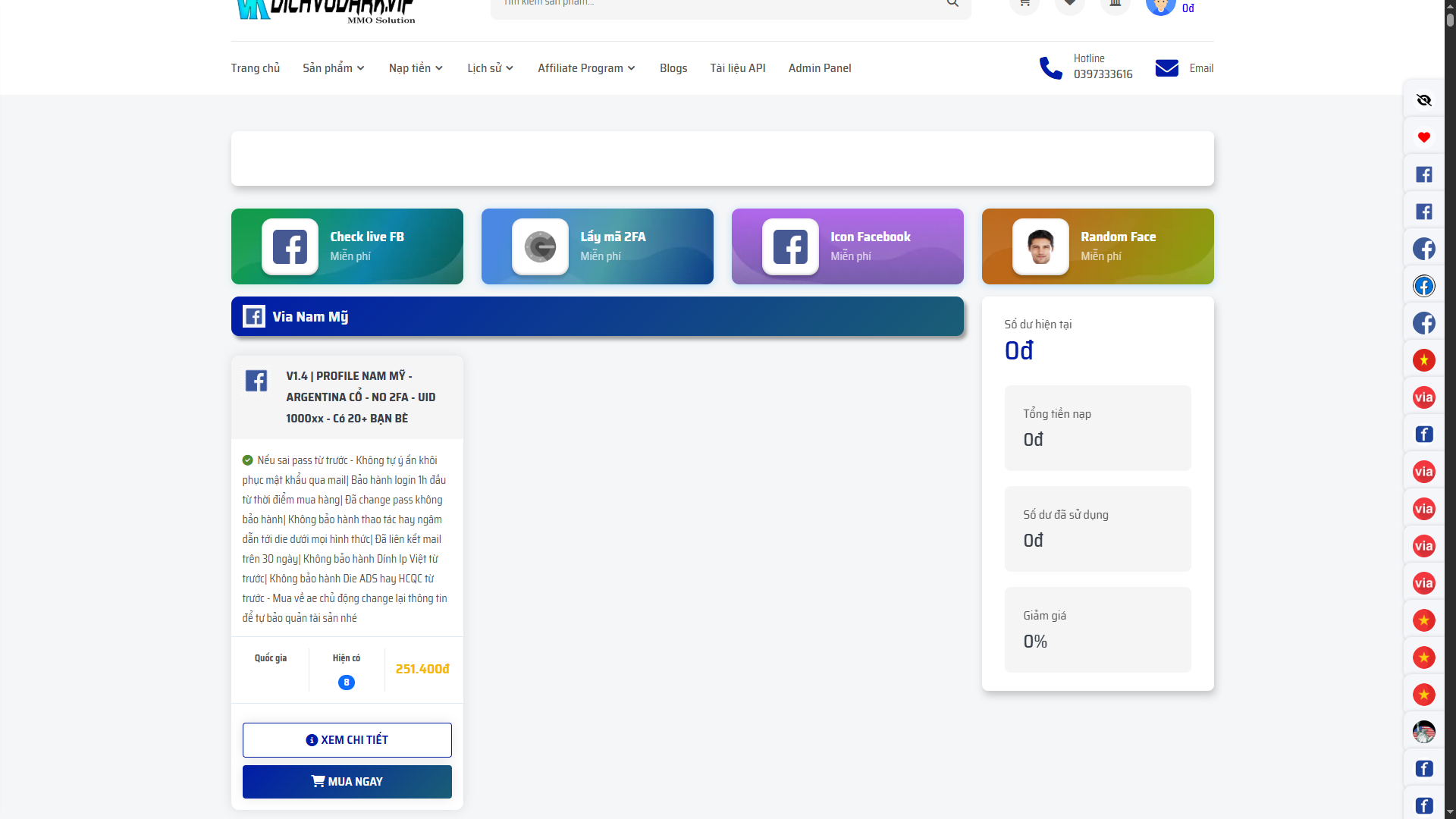Open the Tài liệu API page

(737, 68)
